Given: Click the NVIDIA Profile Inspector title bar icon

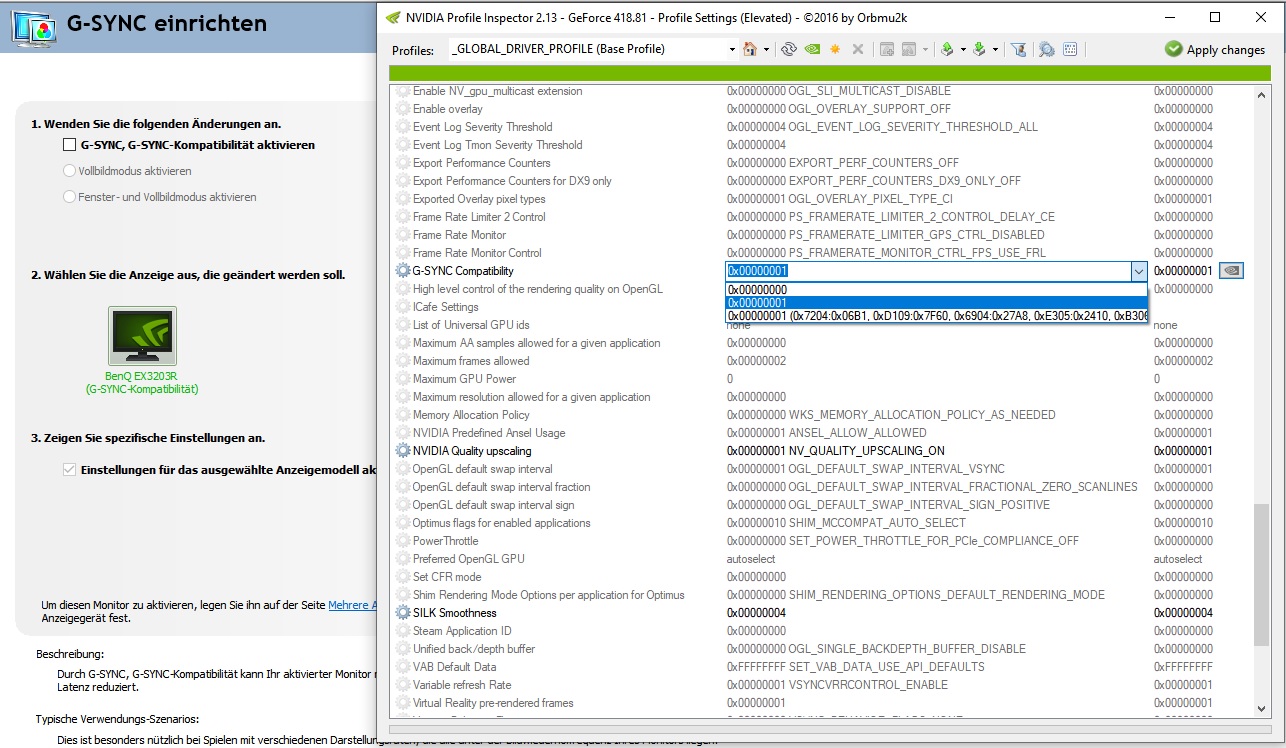Looking at the screenshot, I should (391, 17).
